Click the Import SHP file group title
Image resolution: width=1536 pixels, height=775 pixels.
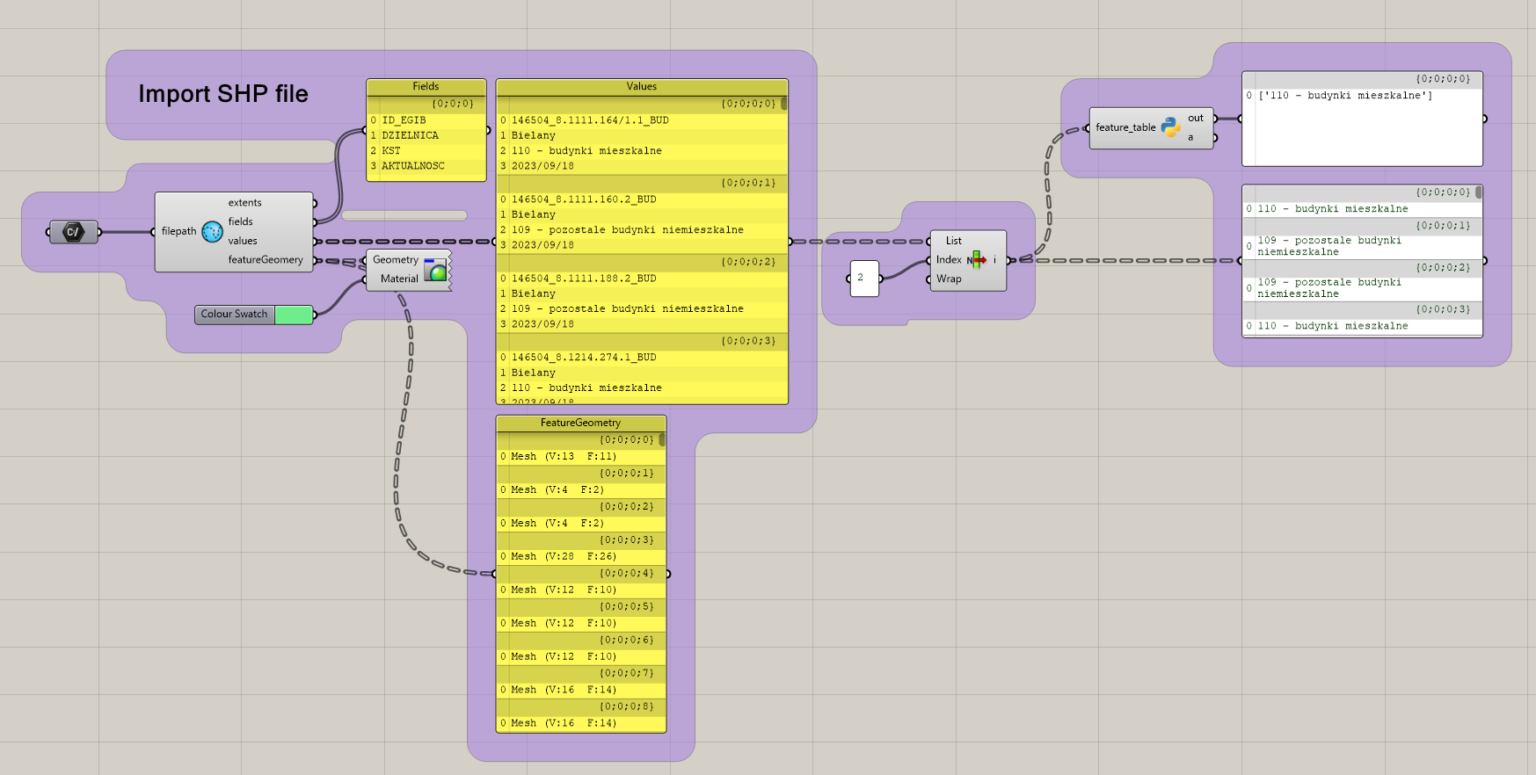224,93
